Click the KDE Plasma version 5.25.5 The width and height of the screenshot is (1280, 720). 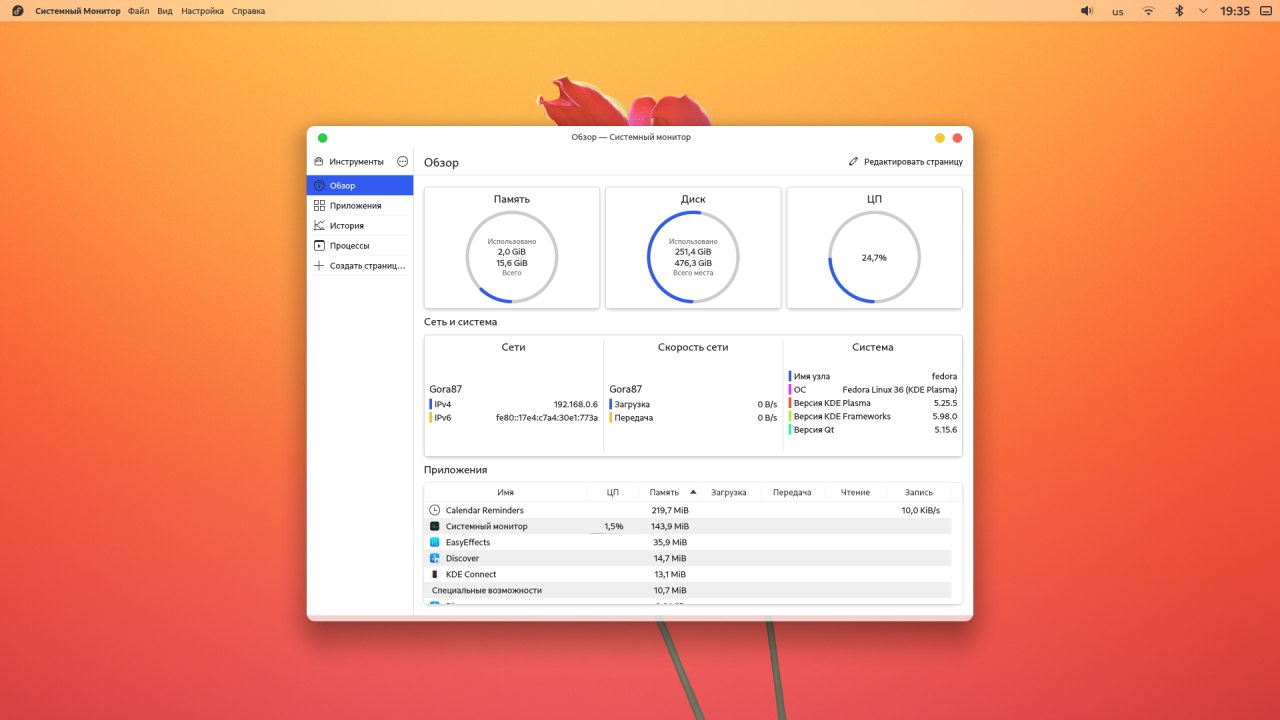point(945,403)
